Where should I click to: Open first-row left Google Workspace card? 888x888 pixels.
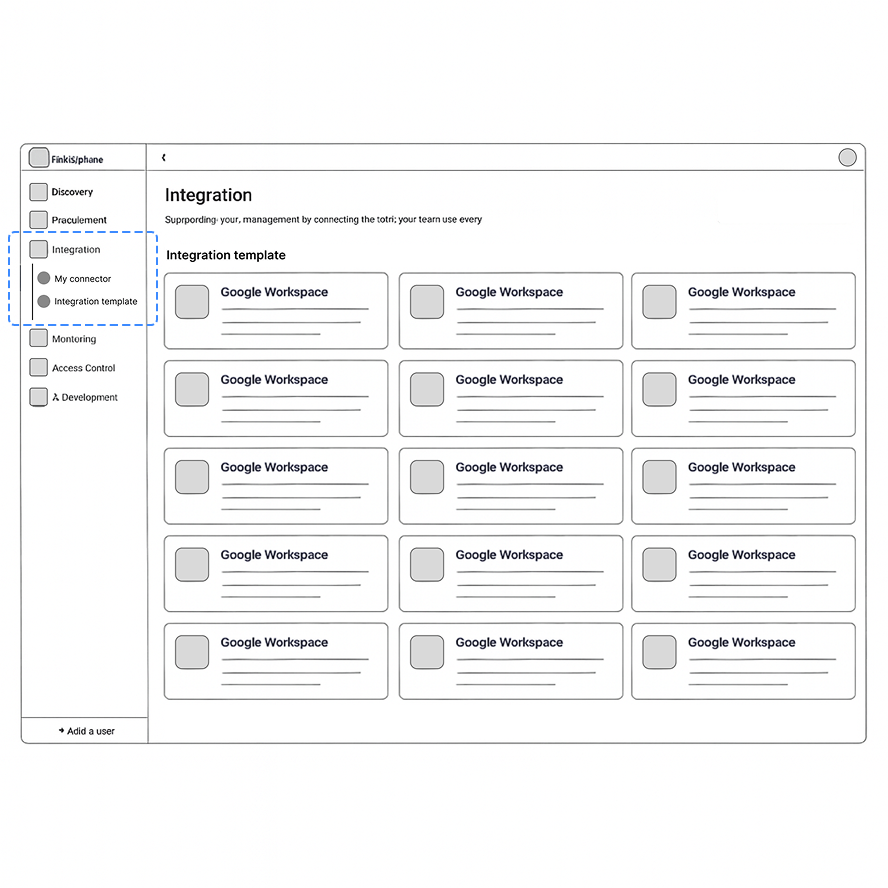(276, 311)
